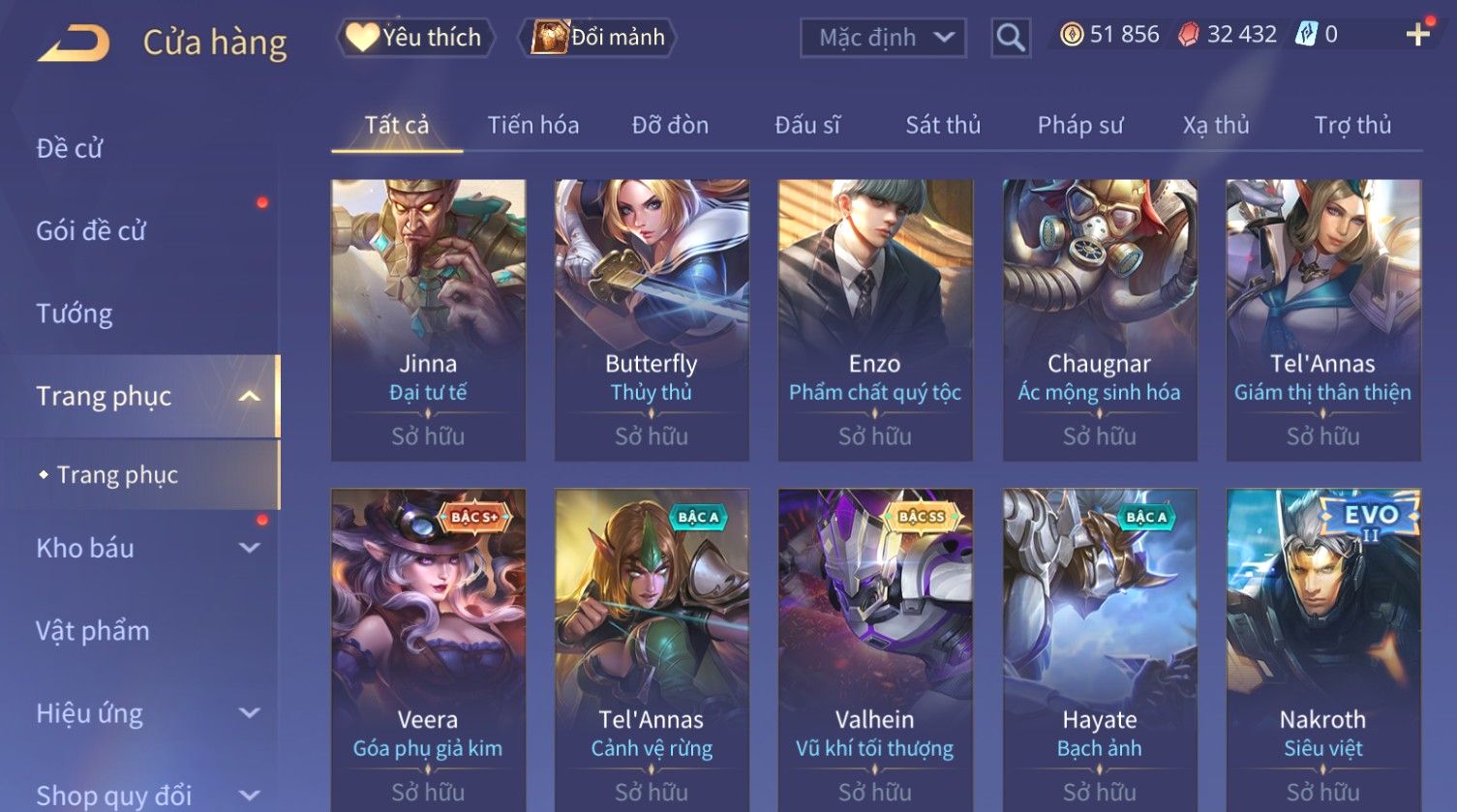Image resolution: width=1457 pixels, height=812 pixels.
Task: Select the Pháp sư tab
Action: [1080, 125]
